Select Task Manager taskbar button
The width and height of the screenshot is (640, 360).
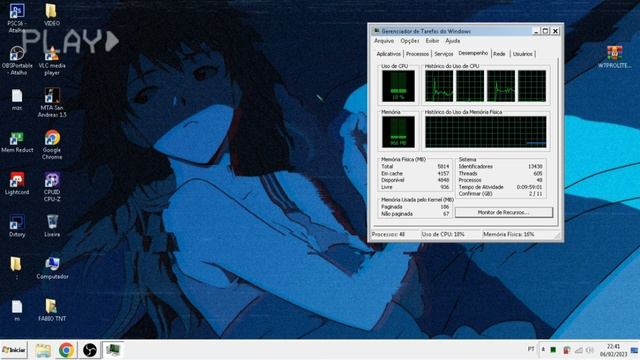point(113,350)
